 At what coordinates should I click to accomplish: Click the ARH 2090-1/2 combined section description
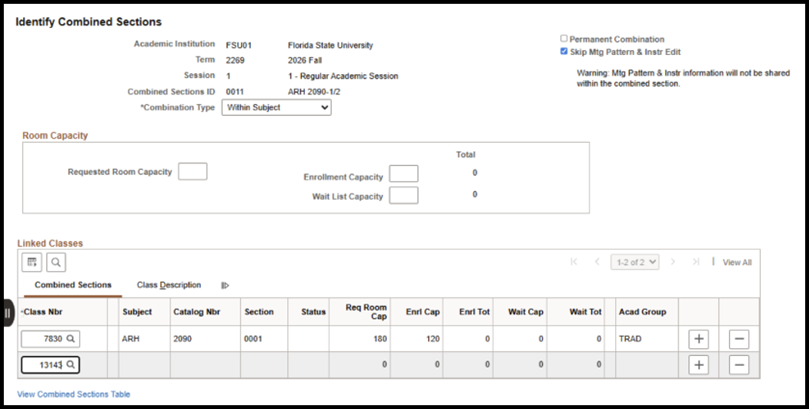click(314, 92)
